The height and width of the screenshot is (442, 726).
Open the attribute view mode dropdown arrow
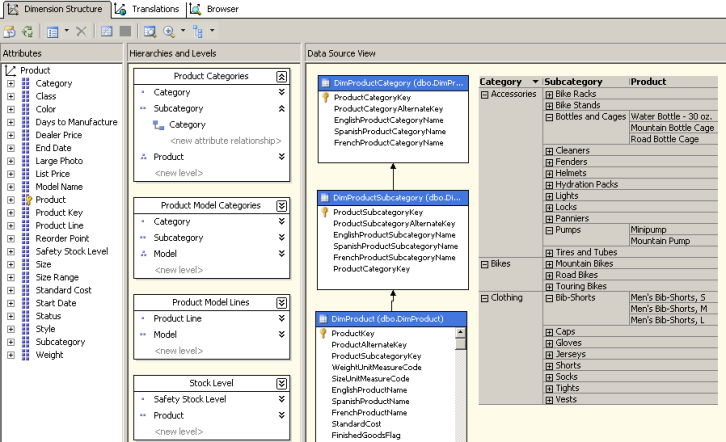pos(67,31)
